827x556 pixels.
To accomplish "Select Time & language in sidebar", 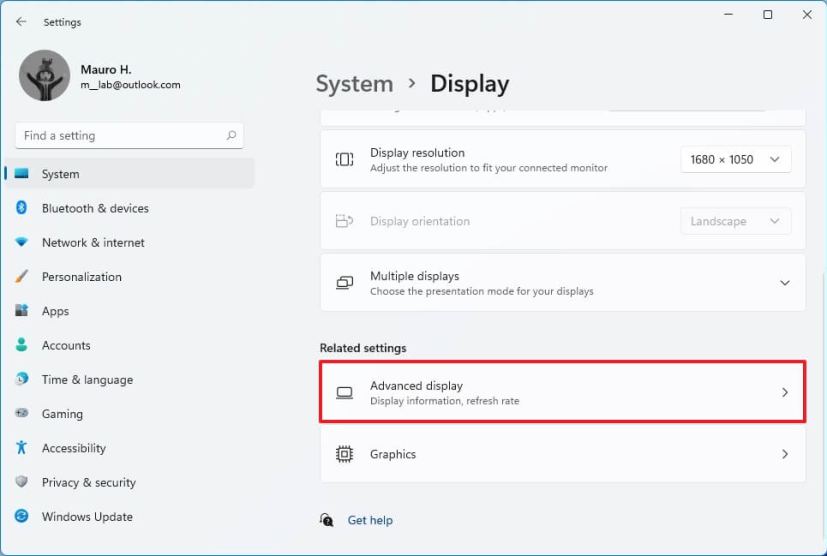I will click(x=87, y=380).
